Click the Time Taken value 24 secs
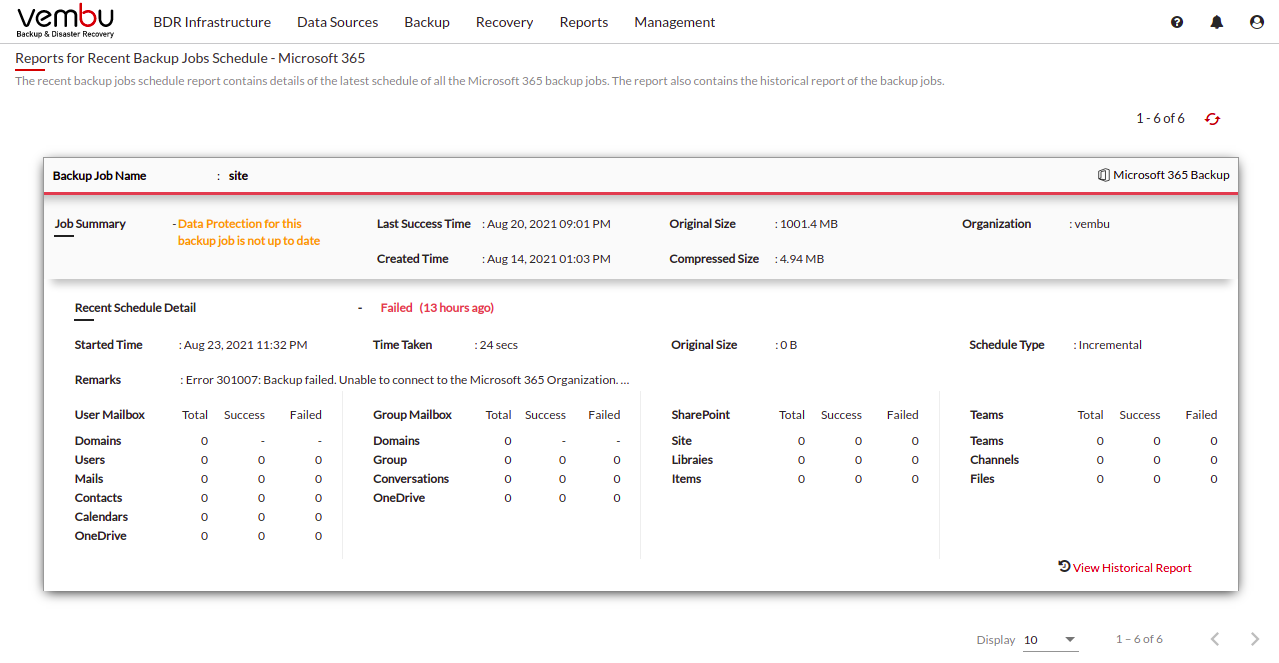The height and width of the screenshot is (663, 1279). point(499,345)
